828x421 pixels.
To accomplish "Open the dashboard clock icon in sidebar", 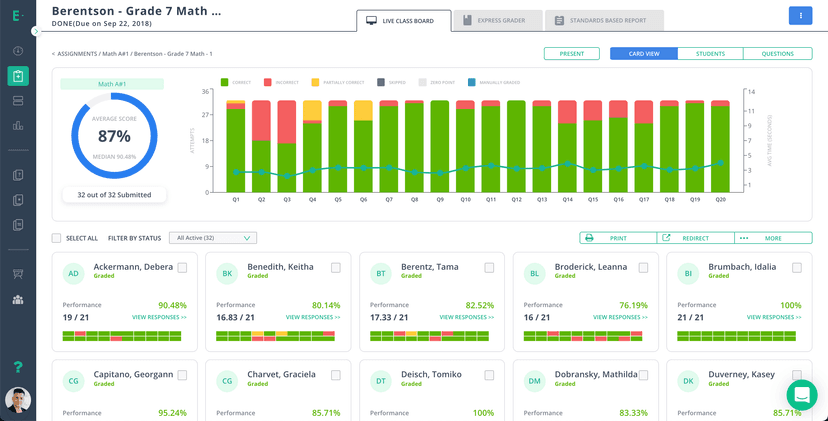I will click(18, 51).
